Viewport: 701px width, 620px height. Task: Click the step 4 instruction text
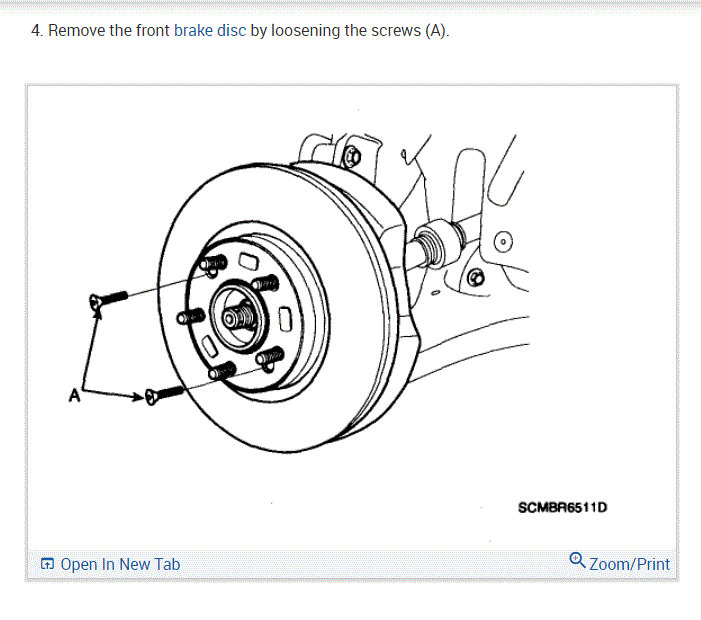pyautogui.click(x=240, y=30)
